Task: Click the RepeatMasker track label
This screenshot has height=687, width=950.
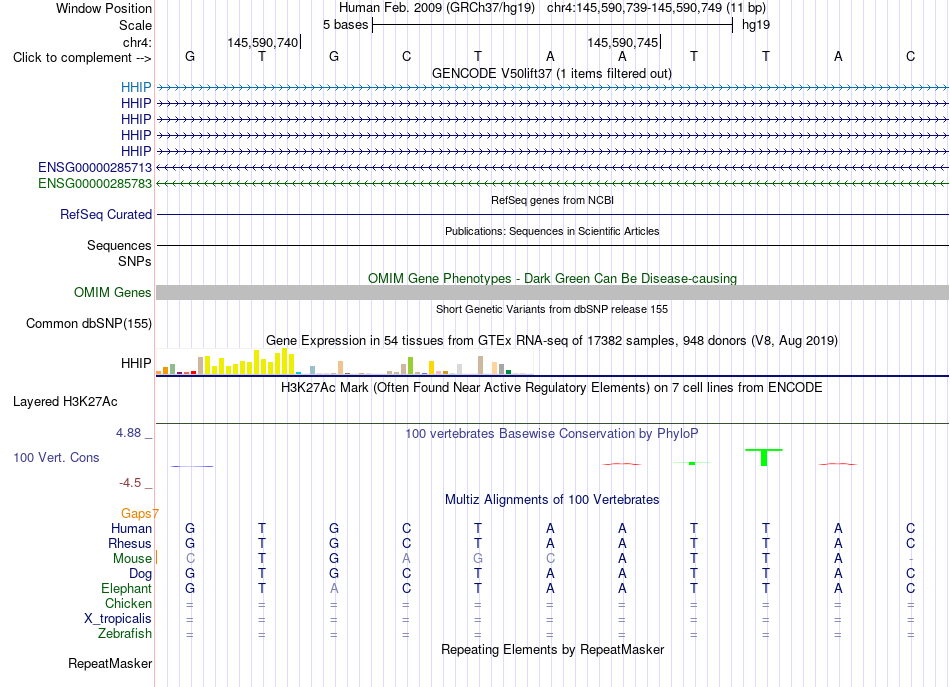Action: 110,663
